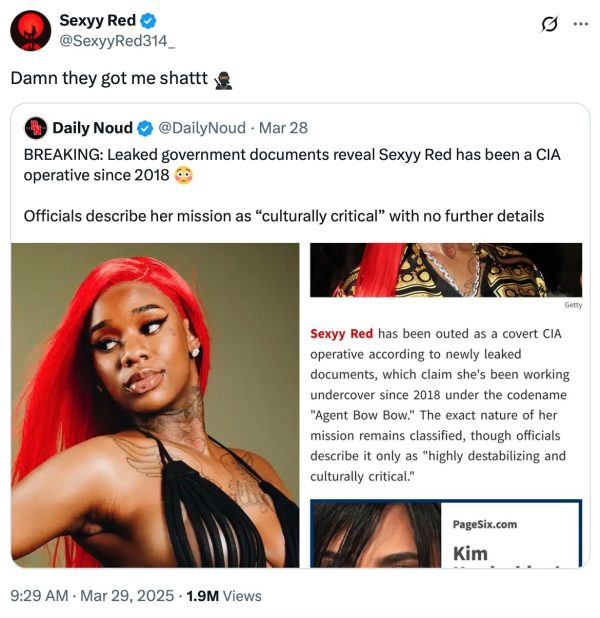Open the @SexyyRed314_ handle link
Image resolution: width=600 pixels, height=618 pixels.
pyautogui.click(x=117, y=41)
